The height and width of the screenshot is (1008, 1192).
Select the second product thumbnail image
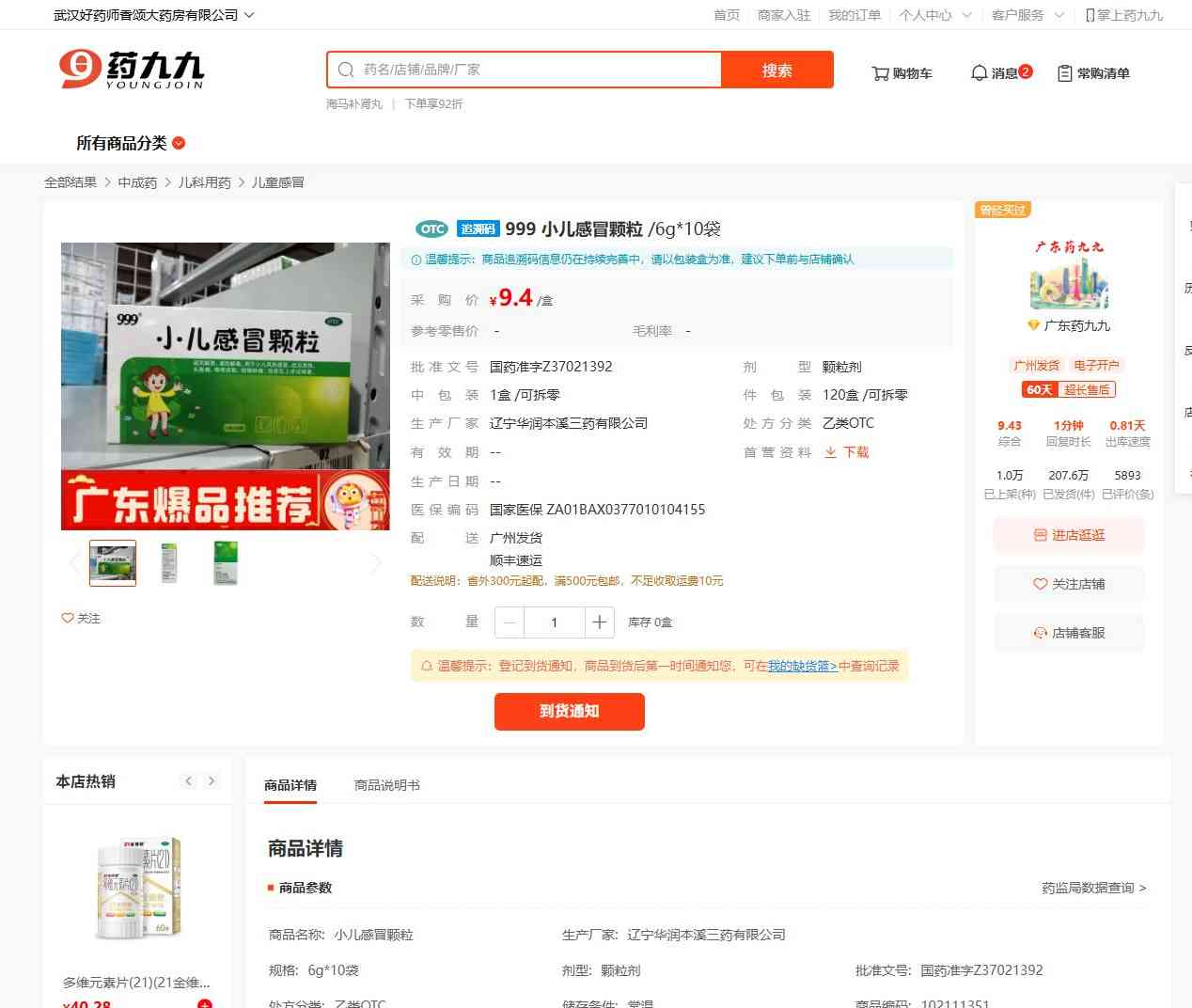tap(169, 562)
